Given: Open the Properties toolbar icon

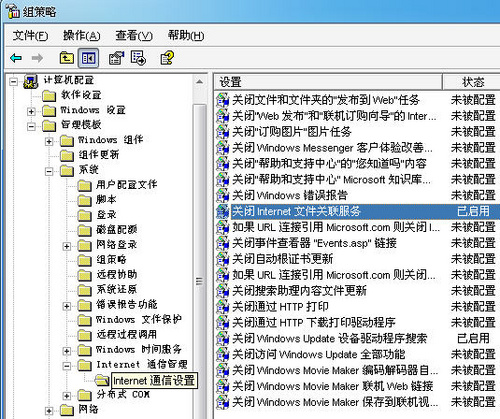Looking at the screenshot, I should [116, 58].
